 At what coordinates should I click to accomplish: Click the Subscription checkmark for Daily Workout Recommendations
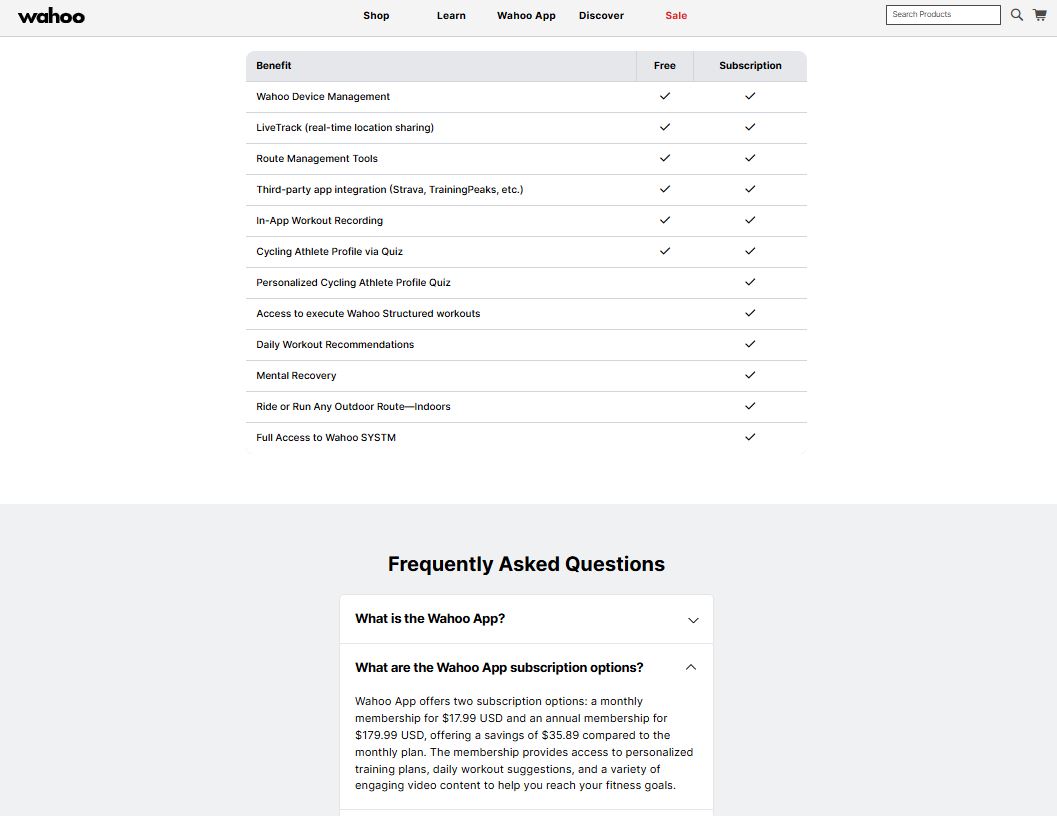tap(749, 344)
